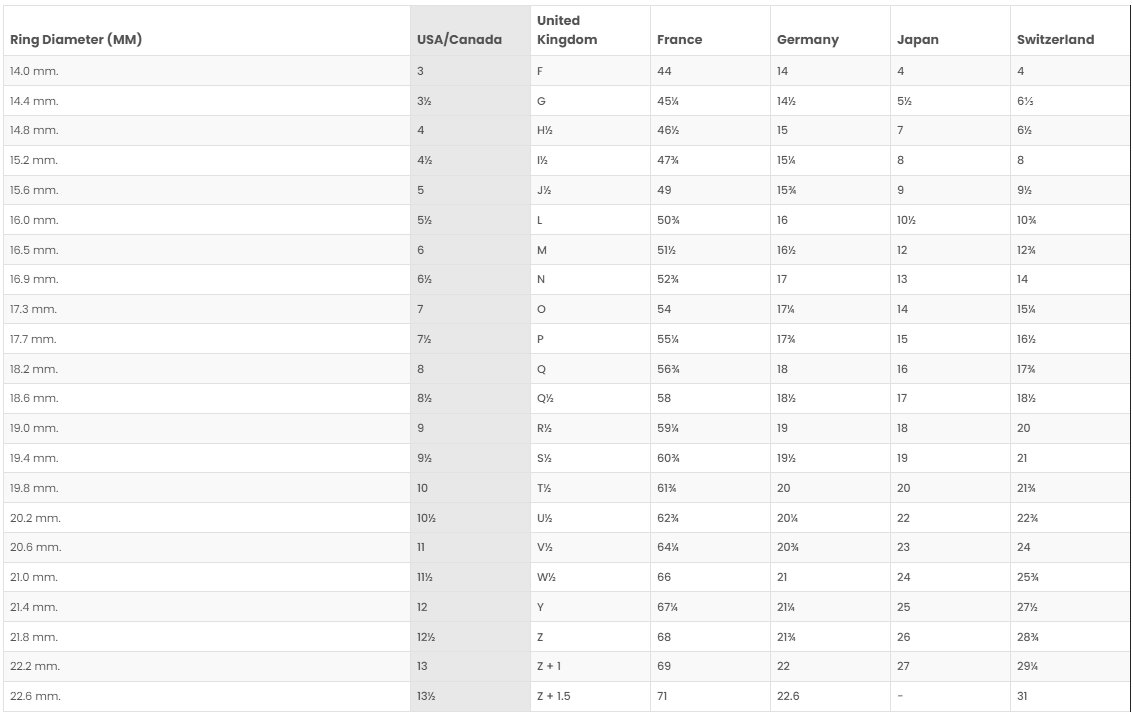Click the United Kingdom column header
The image size is (1133, 718).
coord(567,30)
